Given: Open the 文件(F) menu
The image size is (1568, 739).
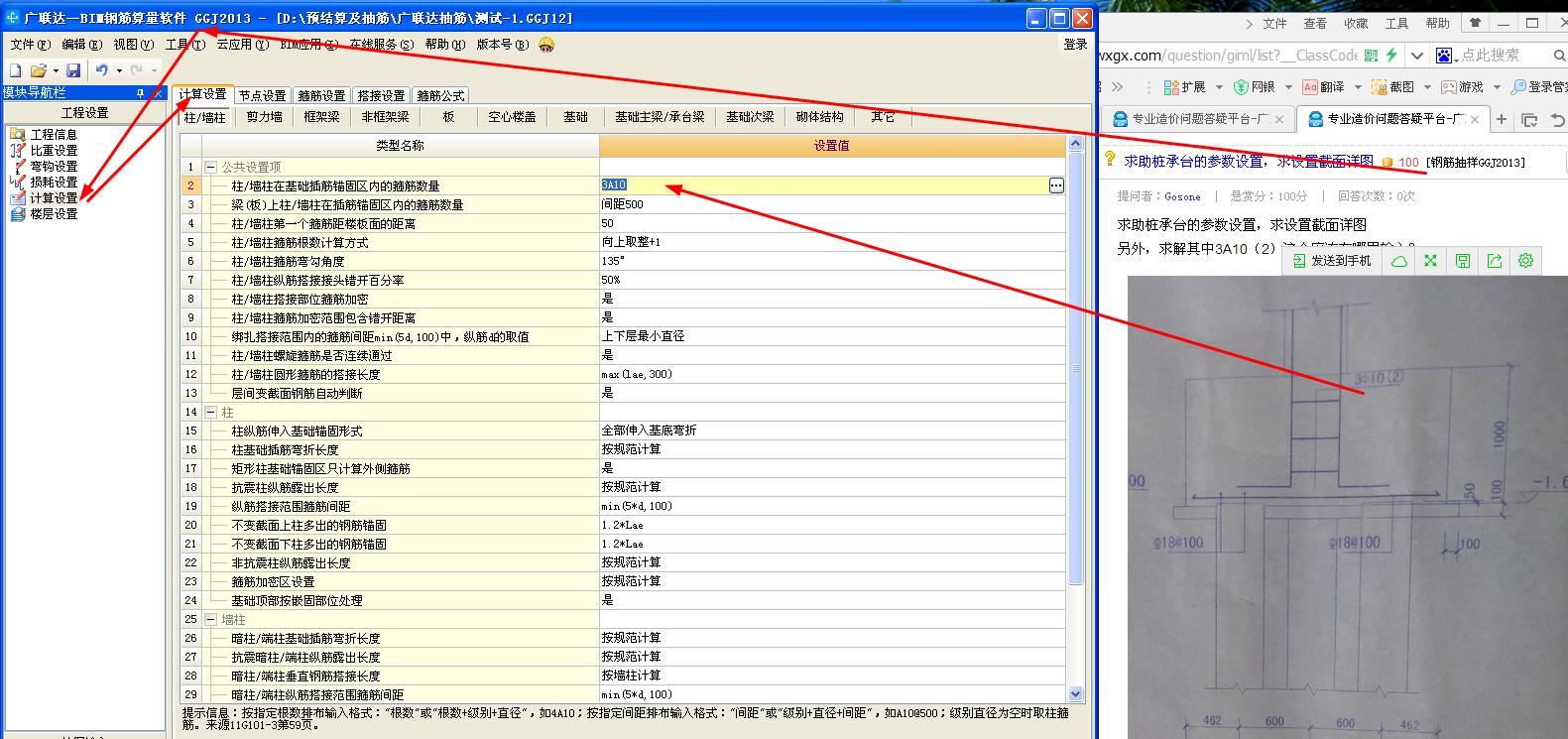Looking at the screenshot, I should [x=30, y=45].
